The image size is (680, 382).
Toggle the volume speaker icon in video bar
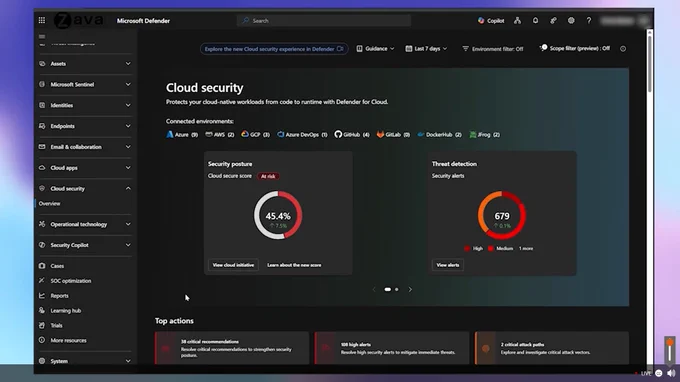click(x=671, y=373)
